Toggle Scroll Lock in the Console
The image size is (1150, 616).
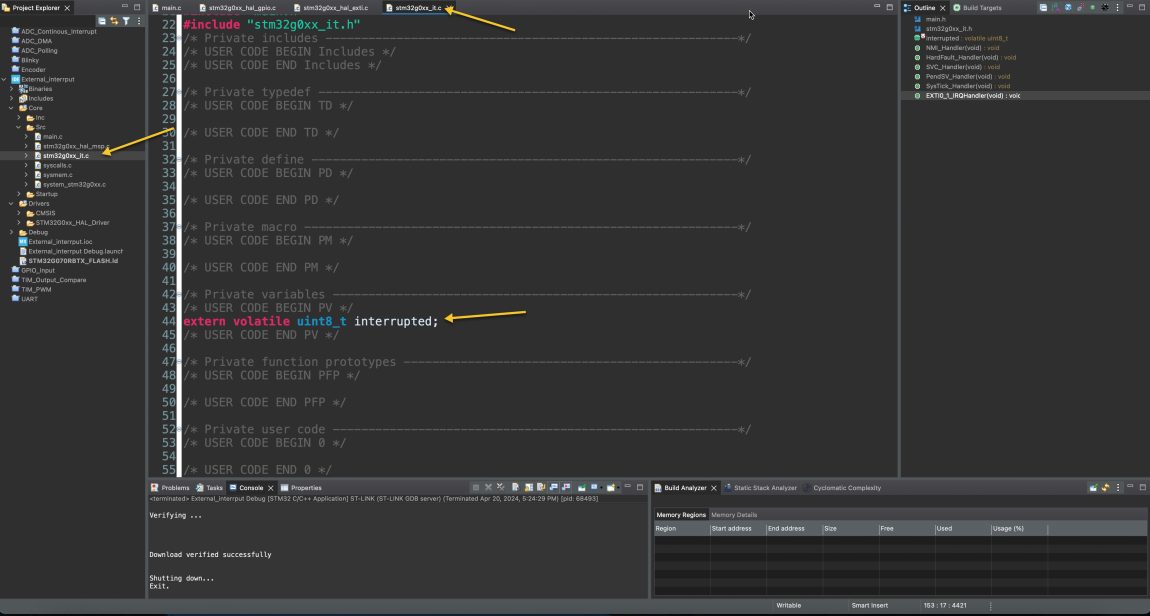pyautogui.click(x=530, y=487)
